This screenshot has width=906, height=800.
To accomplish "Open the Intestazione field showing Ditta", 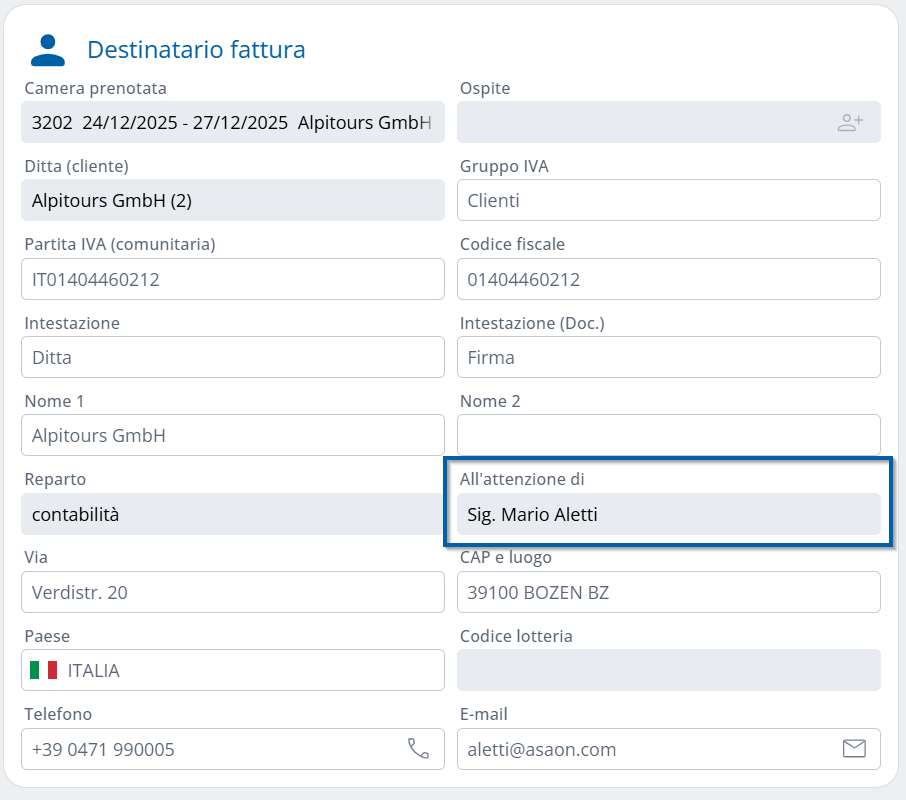I will tap(232, 357).
